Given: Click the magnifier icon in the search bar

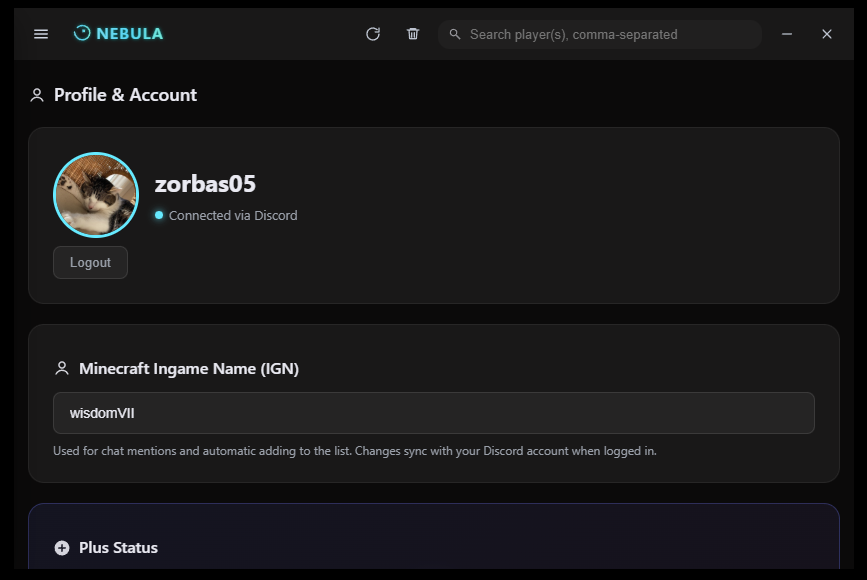Looking at the screenshot, I should click(455, 34).
